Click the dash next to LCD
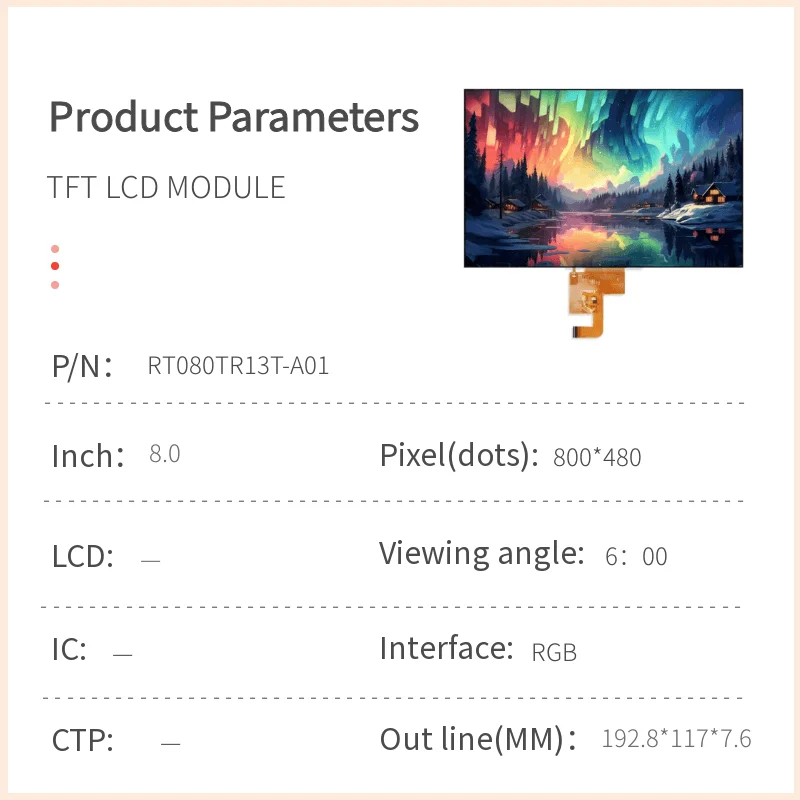 point(150,561)
